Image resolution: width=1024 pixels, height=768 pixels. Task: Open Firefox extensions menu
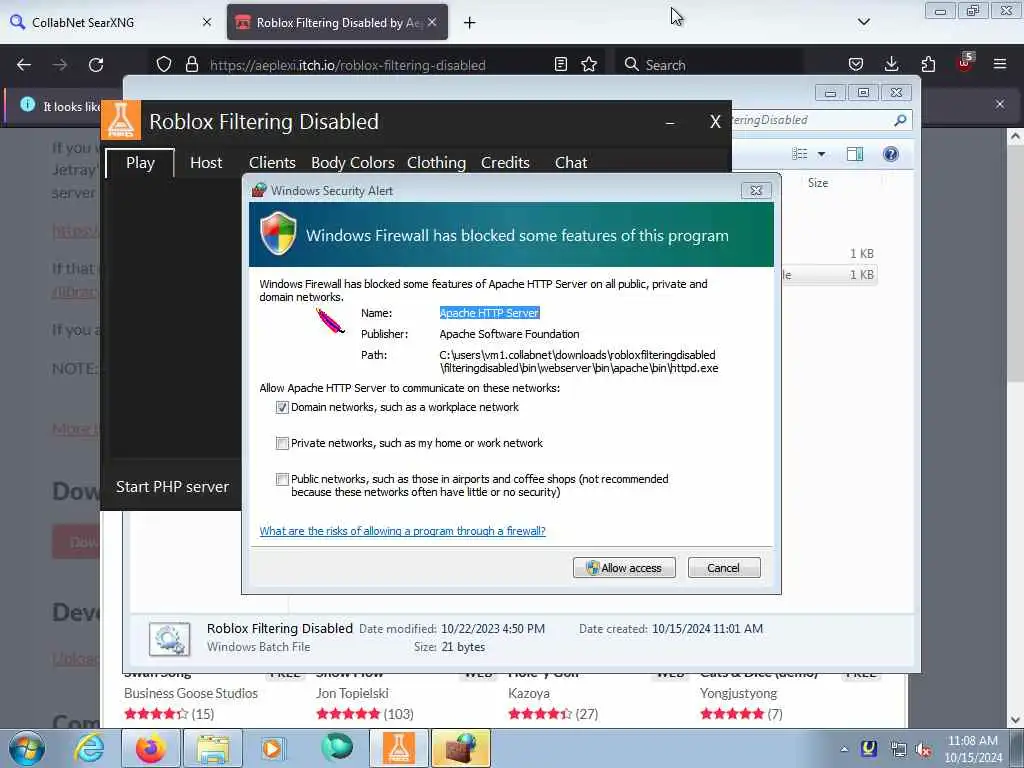928,65
